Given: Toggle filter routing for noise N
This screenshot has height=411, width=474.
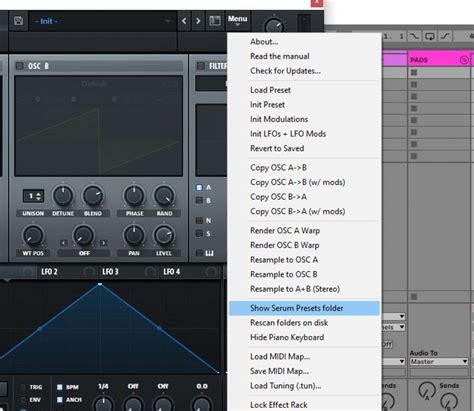Looking at the screenshot, I should (199, 220).
